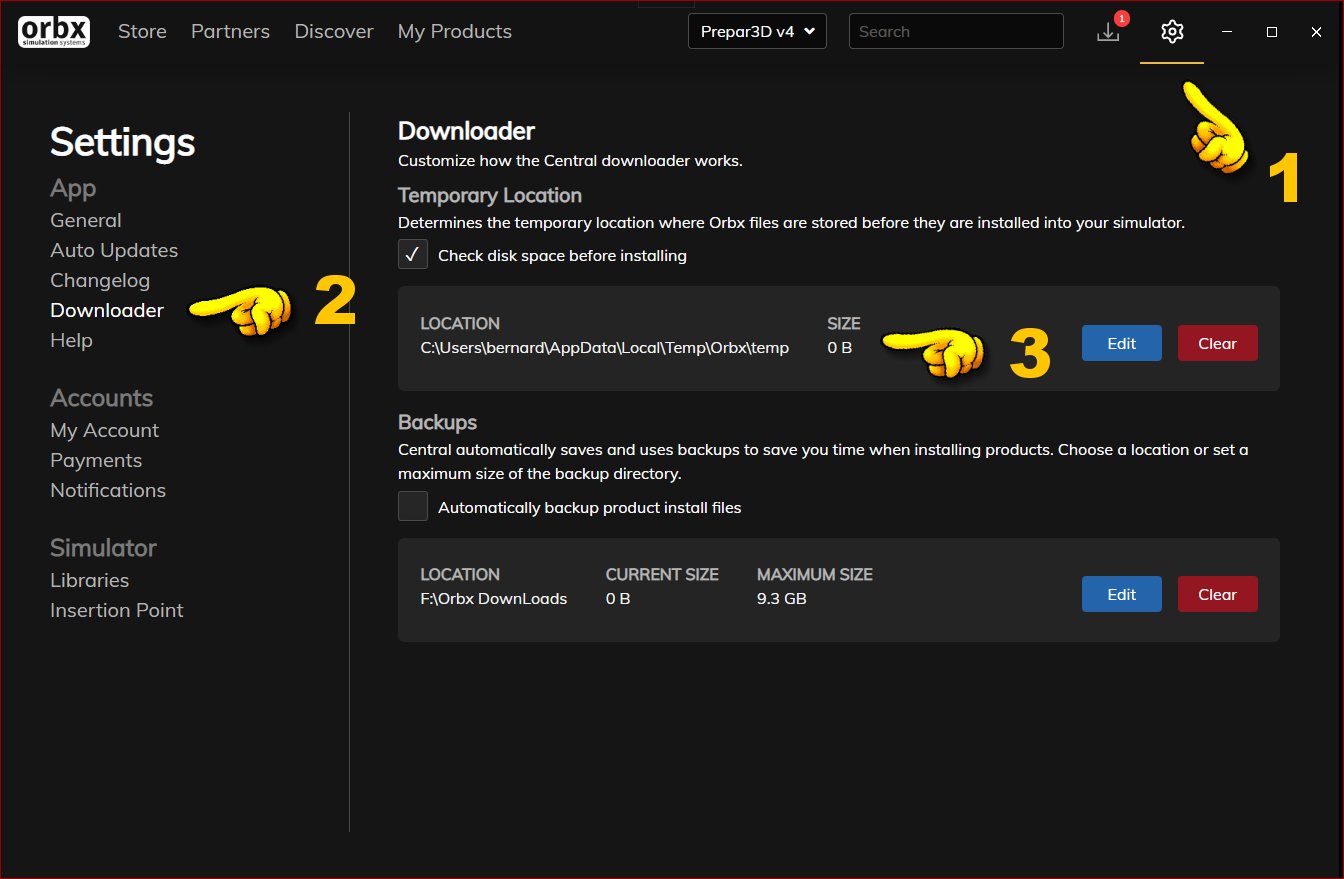The image size is (1344, 879).
Task: Click the Downloader page heading
Action: 466,131
